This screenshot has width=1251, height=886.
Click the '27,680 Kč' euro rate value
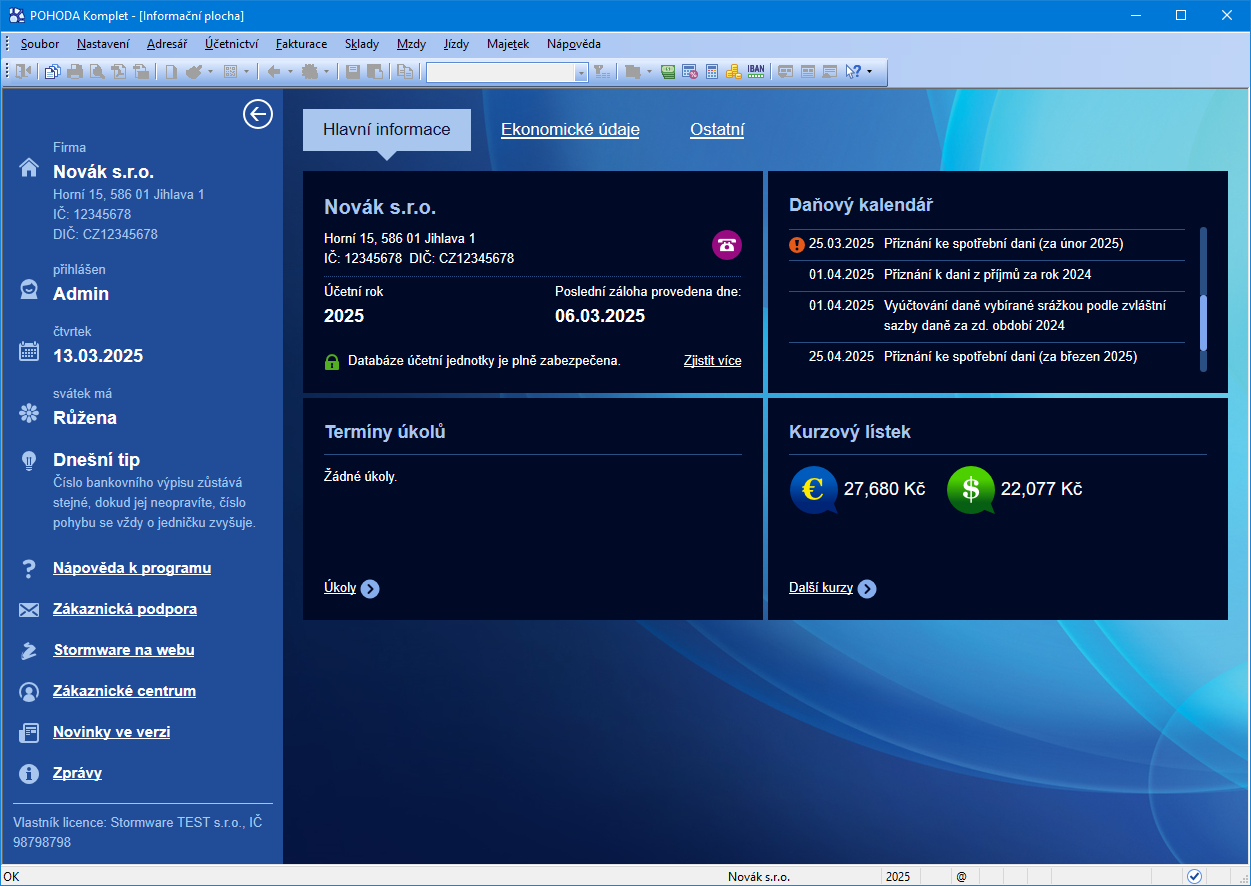tap(885, 489)
